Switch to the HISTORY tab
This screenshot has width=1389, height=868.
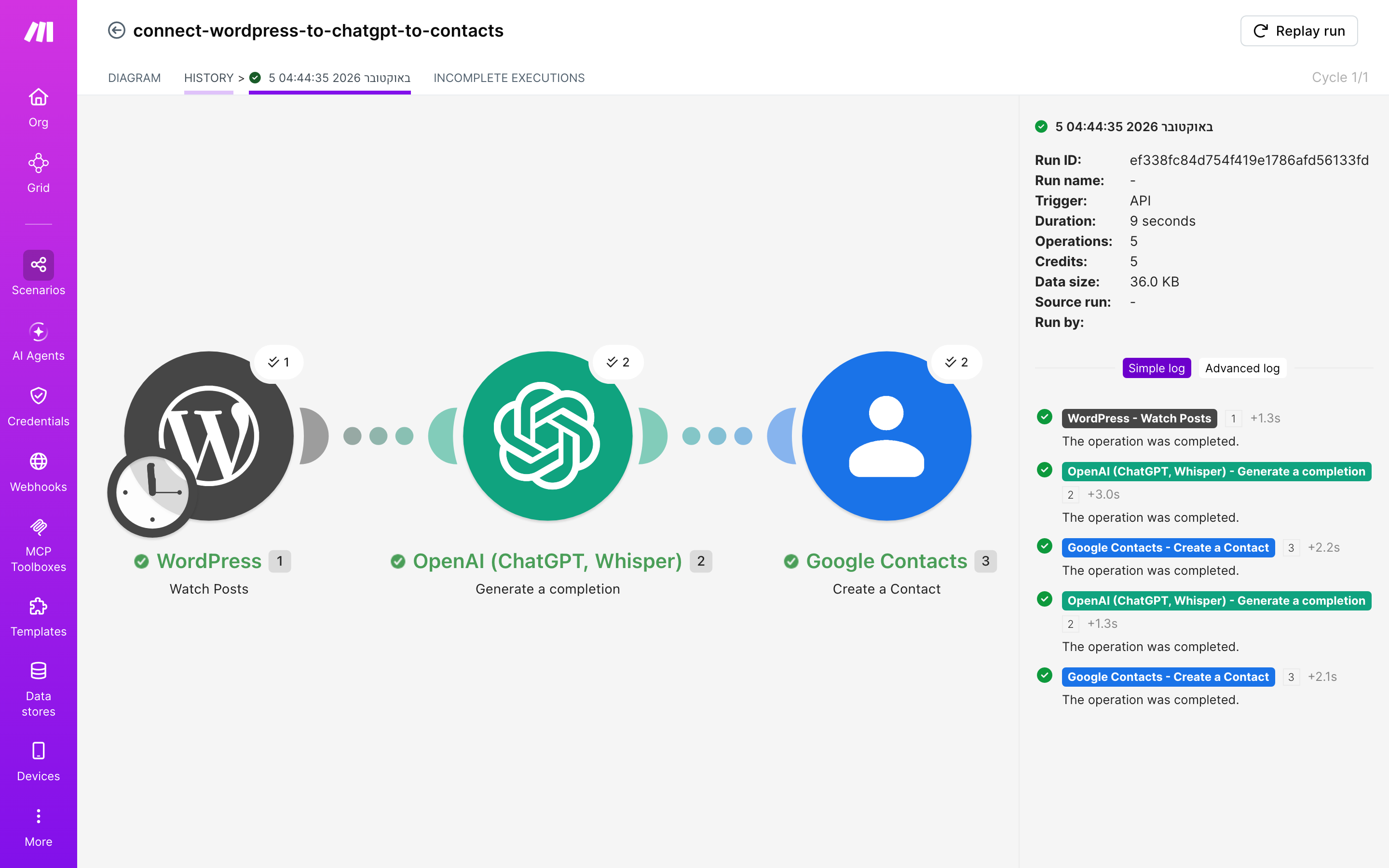click(208, 78)
